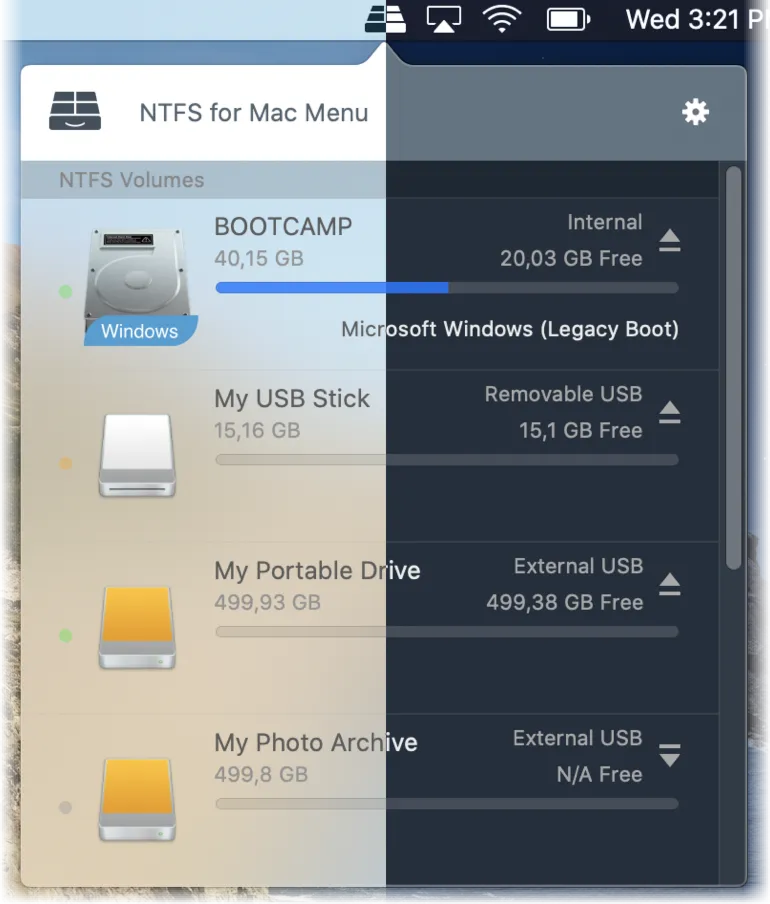Mount the My Photo Archive volume
This screenshot has width=770, height=904.
(x=670, y=755)
